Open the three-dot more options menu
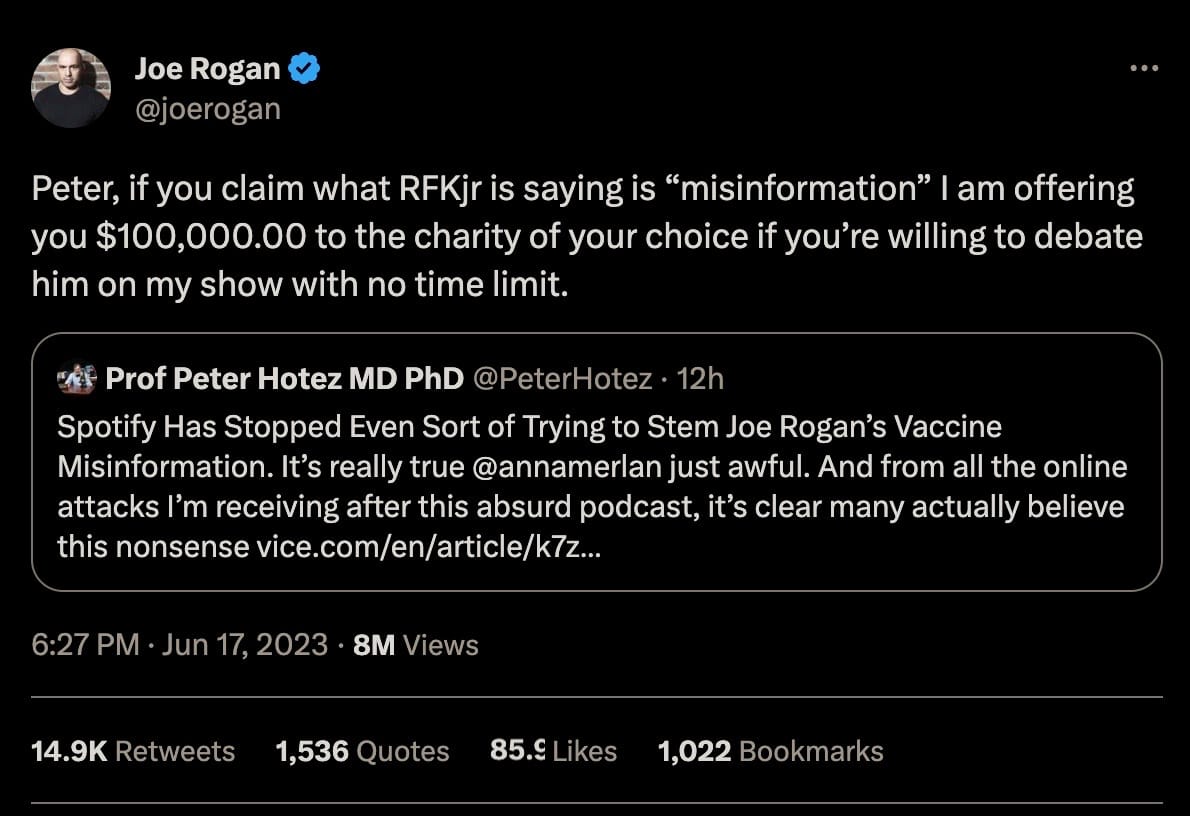 tap(1143, 69)
